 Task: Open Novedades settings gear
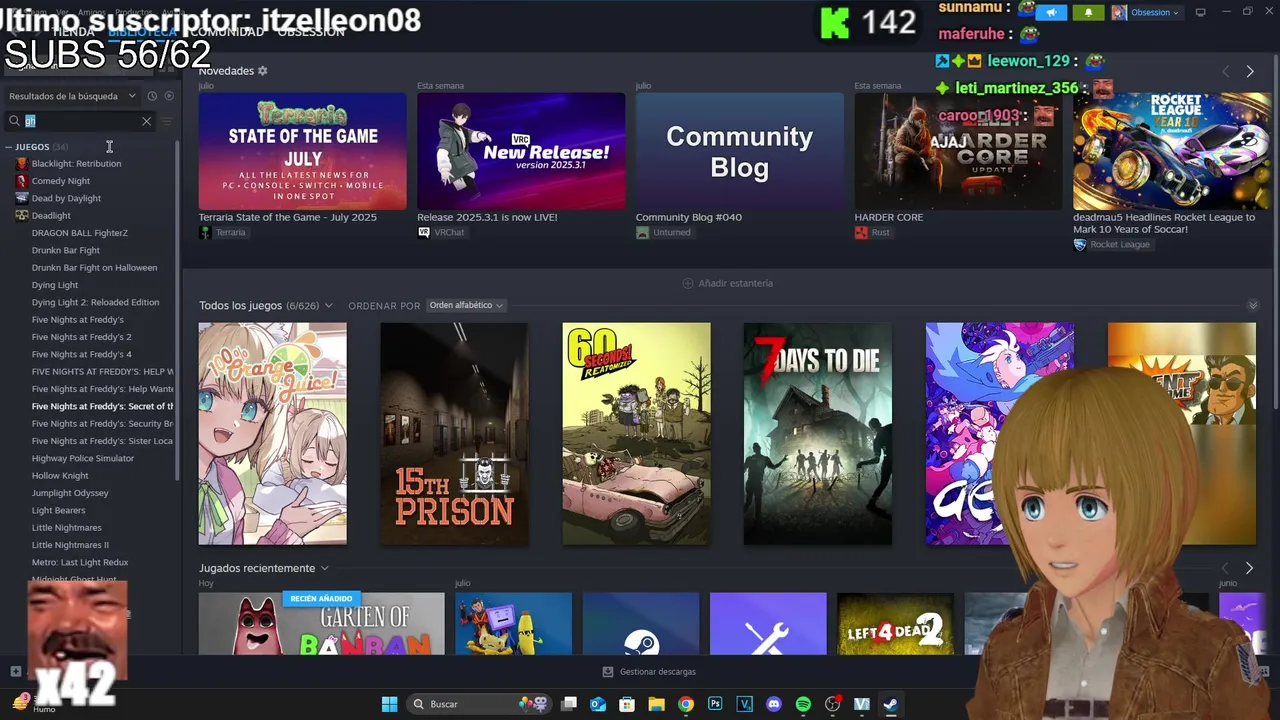263,71
